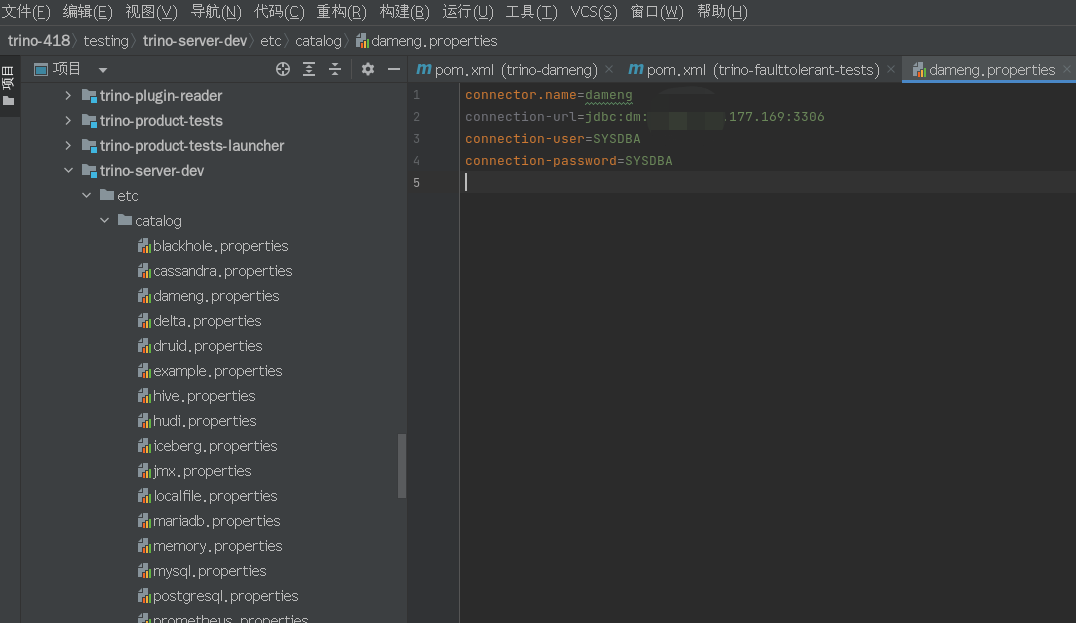
Task: Click catalog in the breadcrumb
Action: [x=318, y=41]
